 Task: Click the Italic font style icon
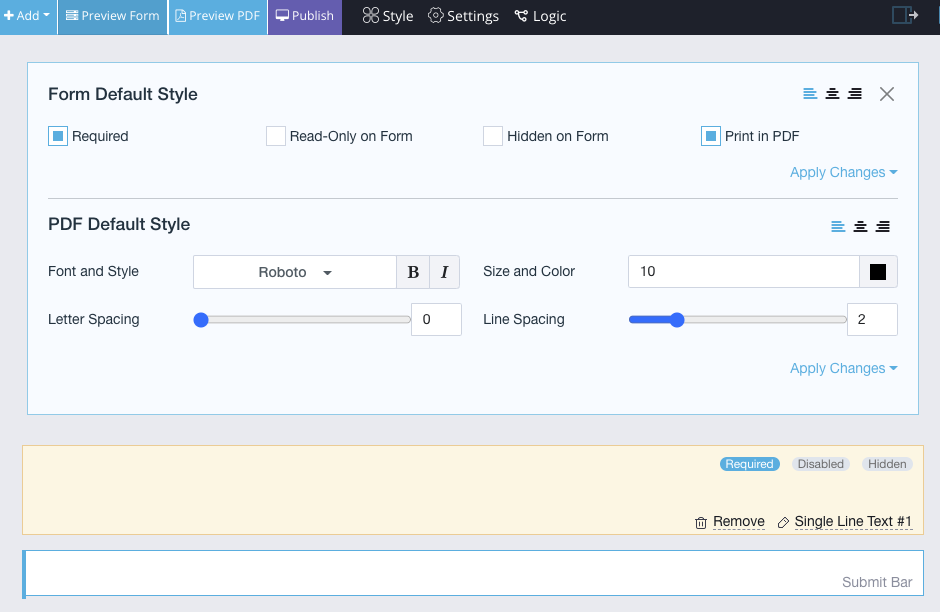click(x=444, y=272)
